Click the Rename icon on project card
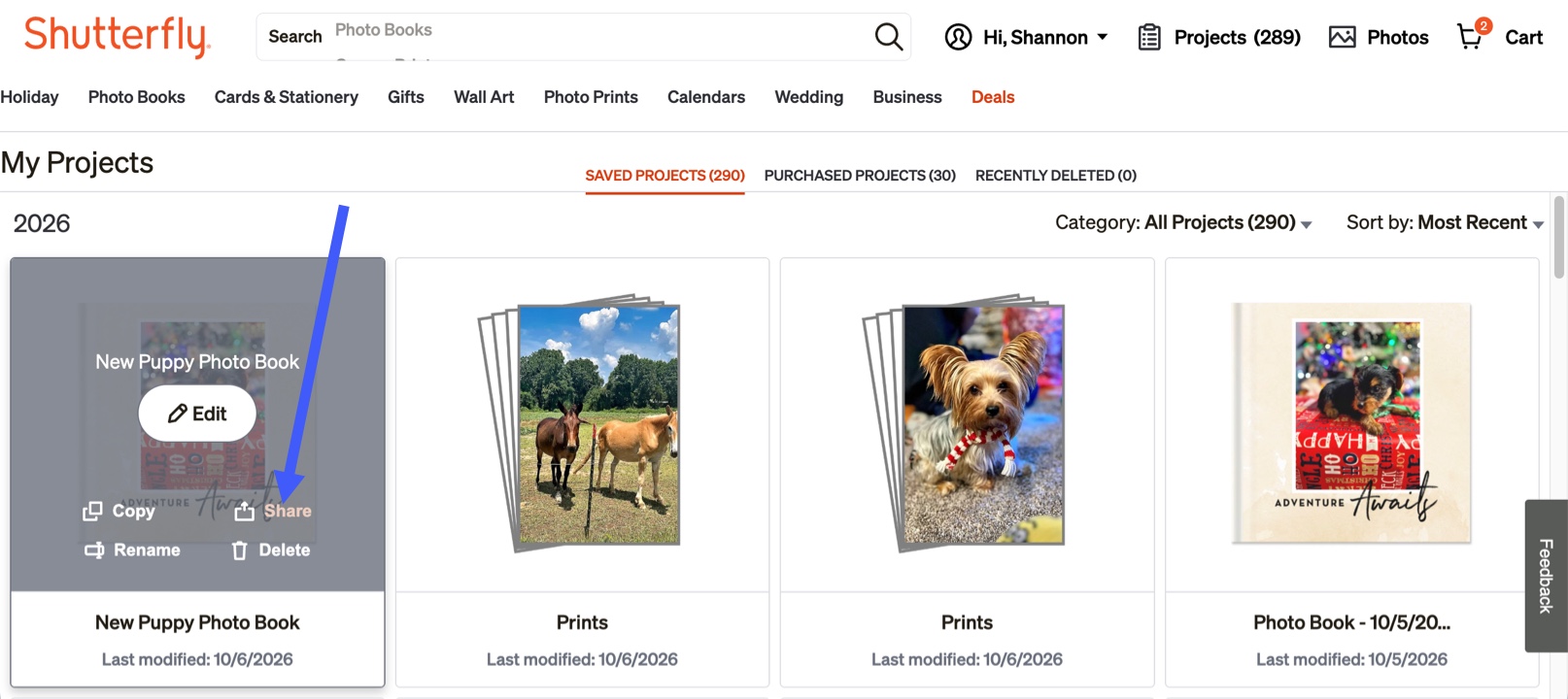 click(94, 550)
